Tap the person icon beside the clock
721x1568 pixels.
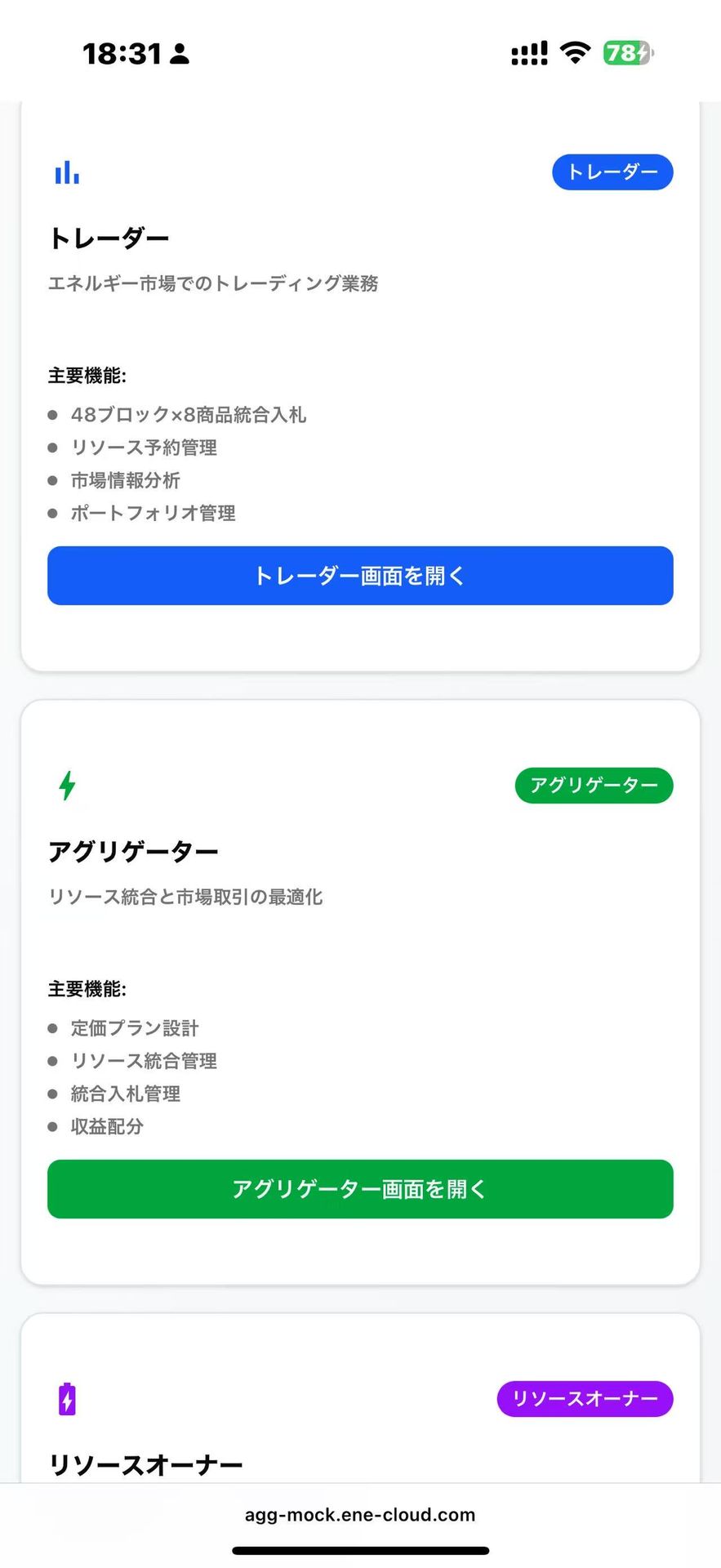[180, 55]
